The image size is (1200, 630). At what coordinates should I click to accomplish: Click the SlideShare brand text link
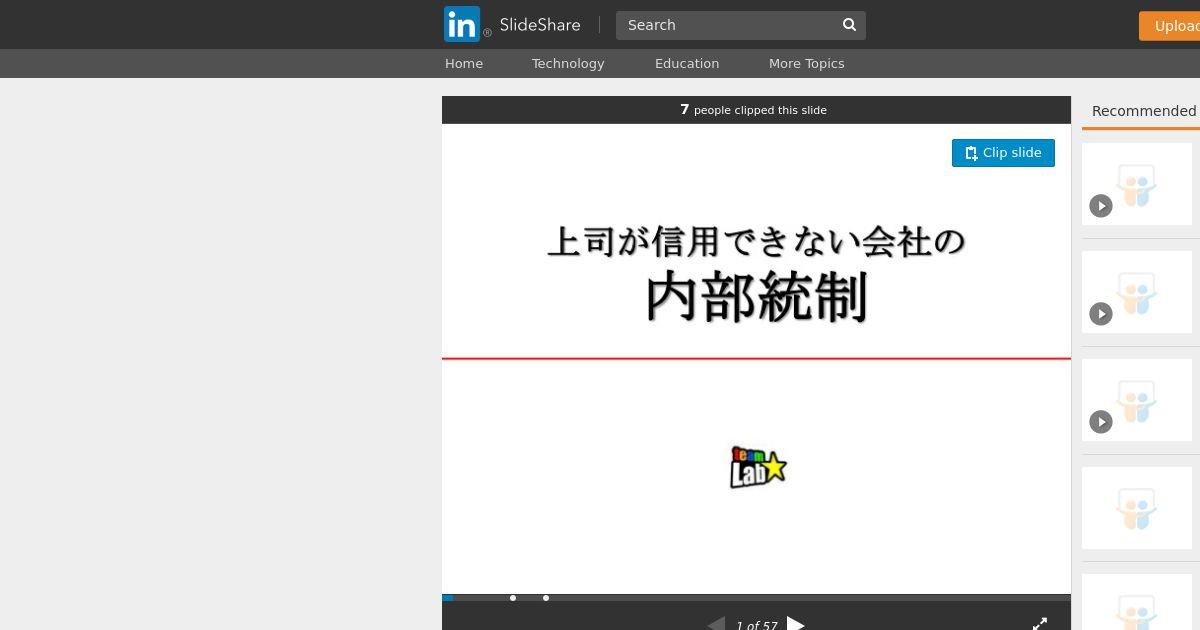(x=540, y=25)
